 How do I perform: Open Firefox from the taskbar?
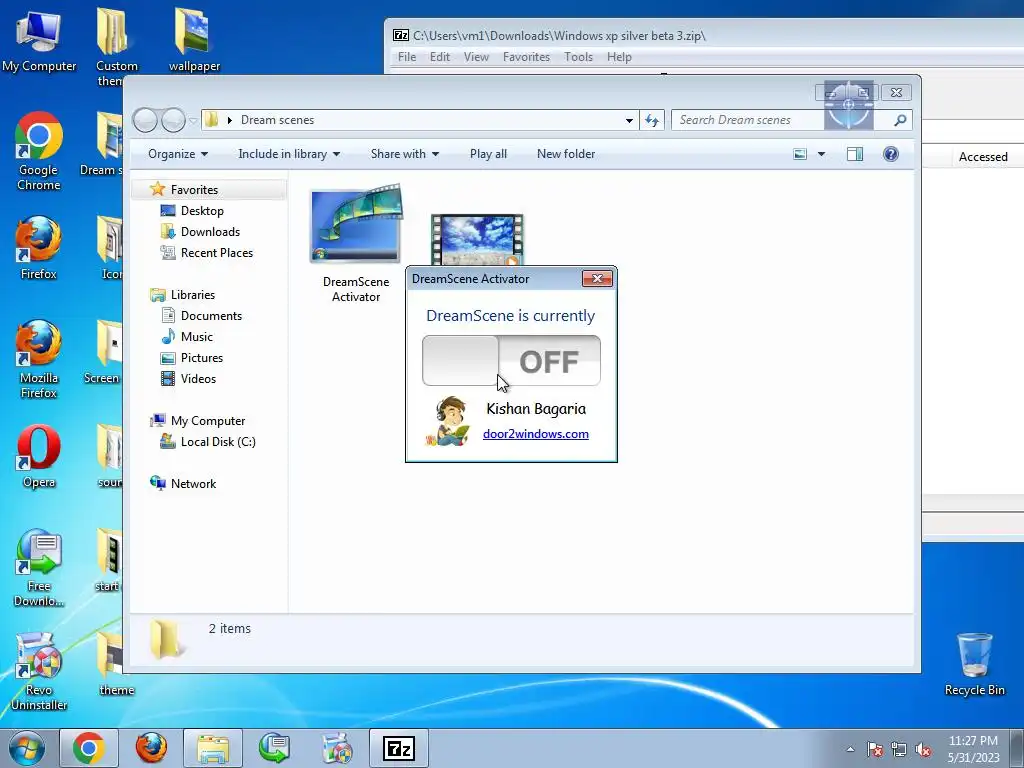[x=151, y=748]
